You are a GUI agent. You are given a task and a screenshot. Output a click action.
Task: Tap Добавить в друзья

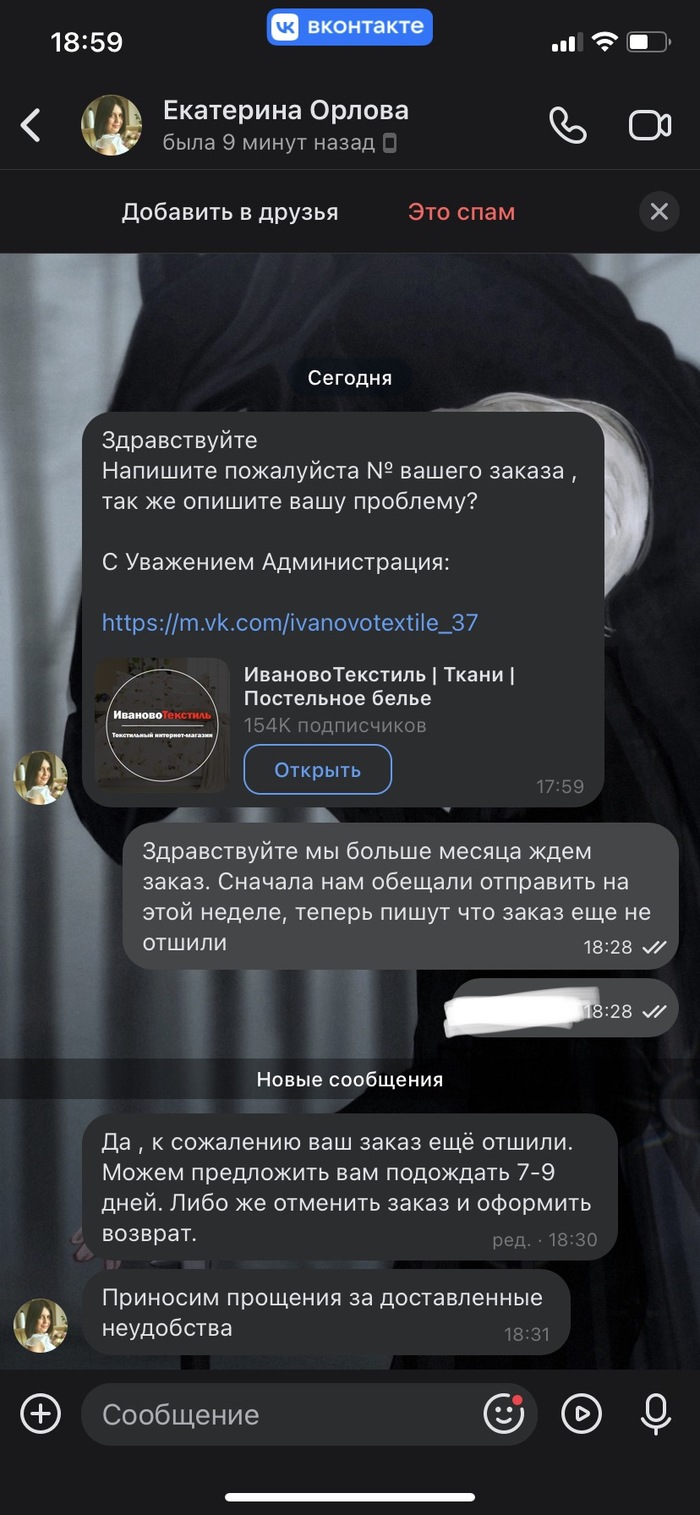pyautogui.click(x=230, y=212)
